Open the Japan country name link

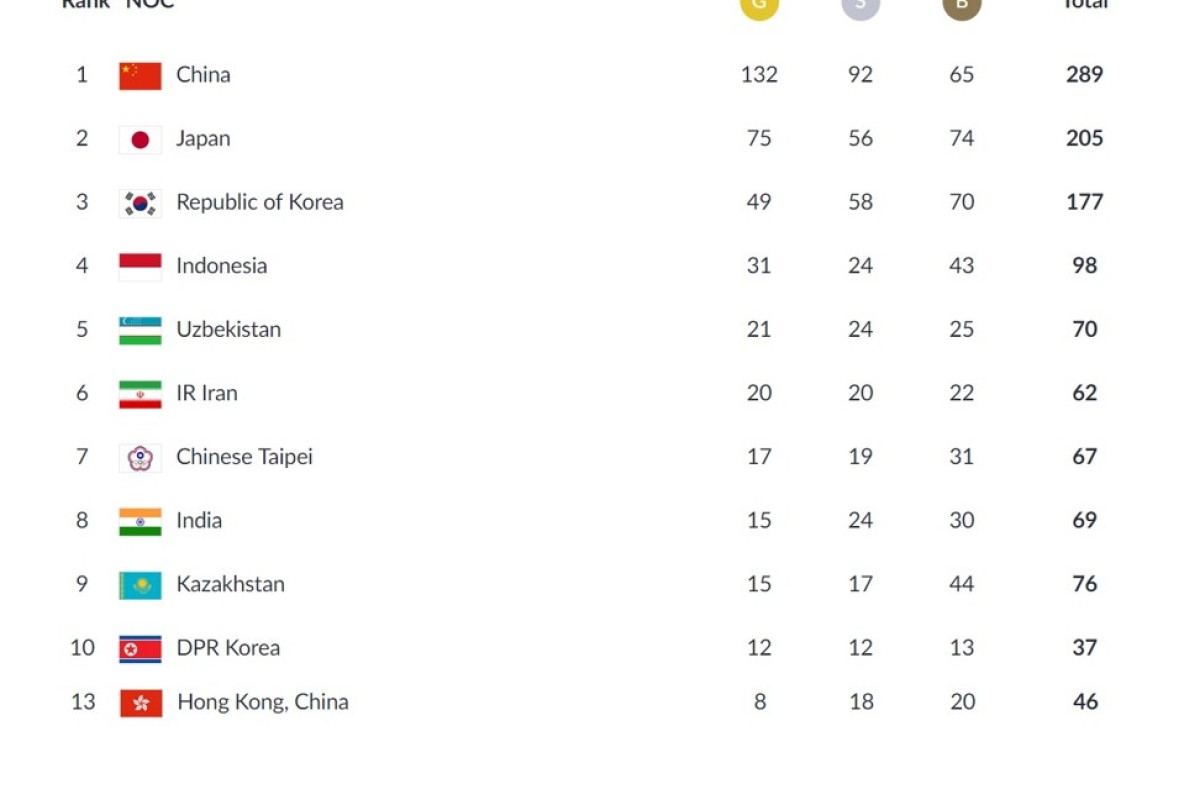203,138
